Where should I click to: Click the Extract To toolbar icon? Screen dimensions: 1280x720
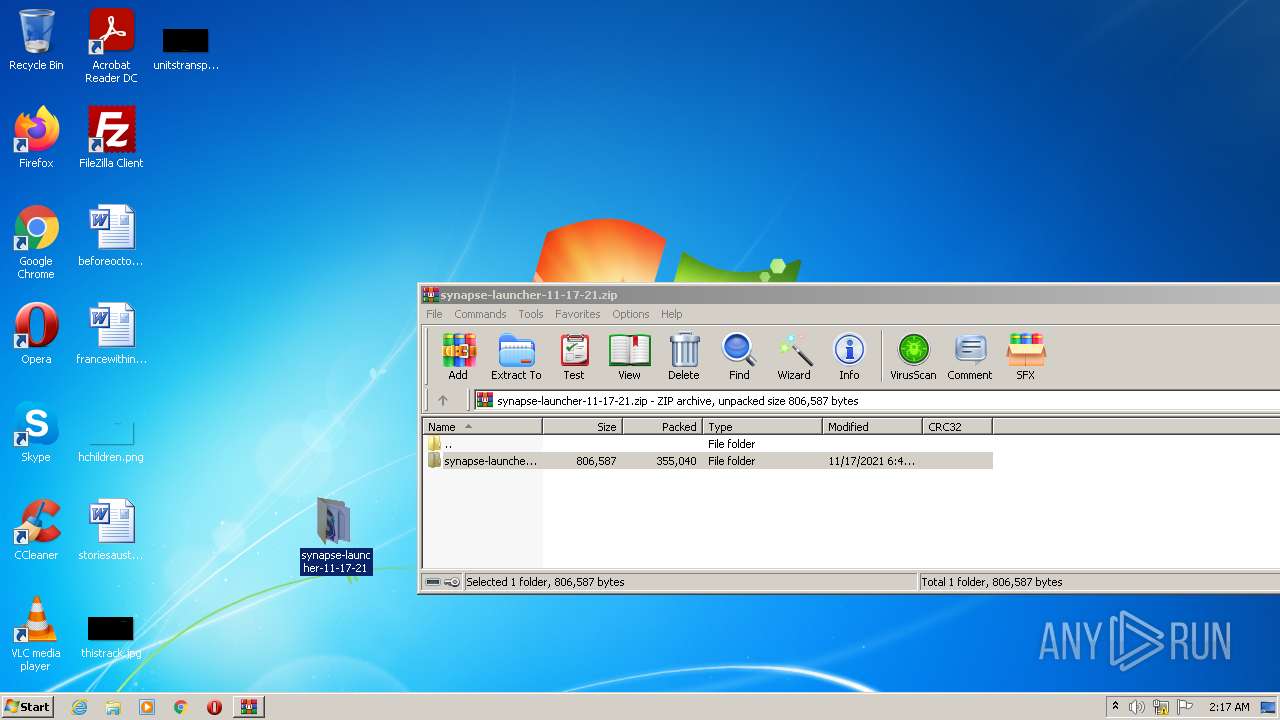[x=516, y=357]
